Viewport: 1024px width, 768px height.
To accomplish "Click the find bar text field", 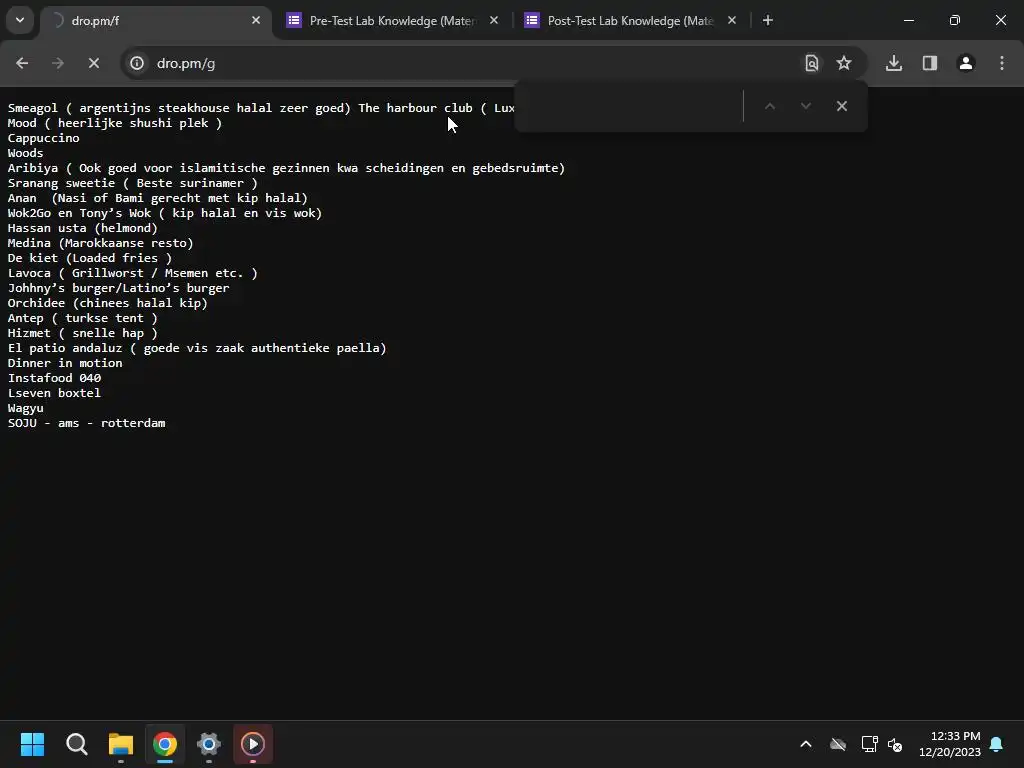I will 630,106.
